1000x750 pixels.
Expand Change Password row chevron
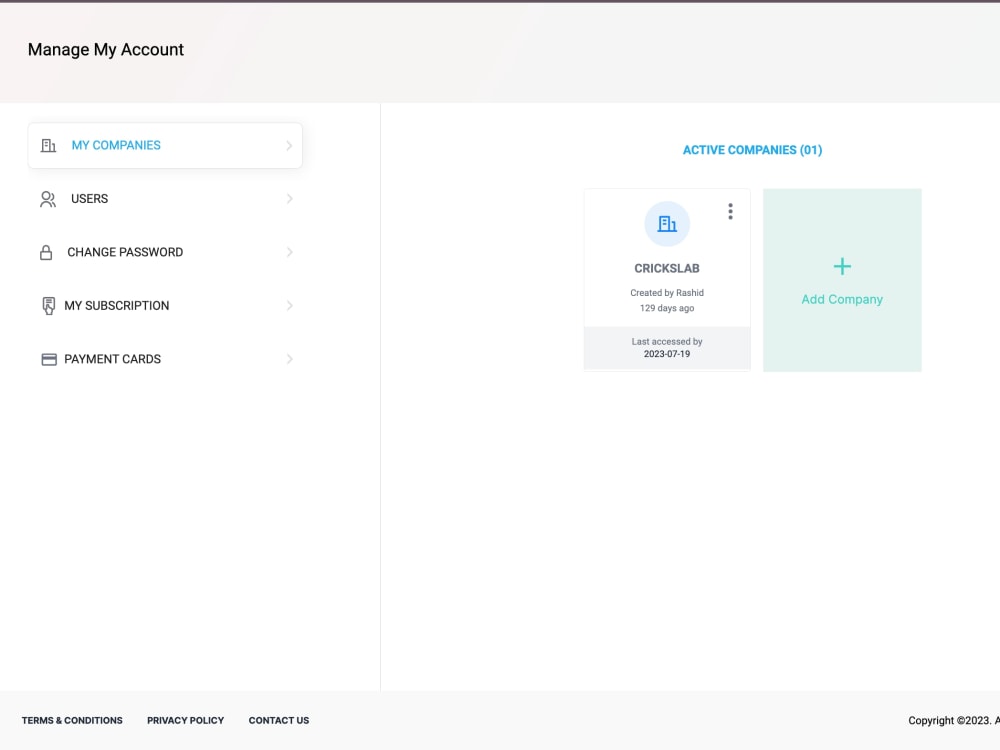pos(289,253)
